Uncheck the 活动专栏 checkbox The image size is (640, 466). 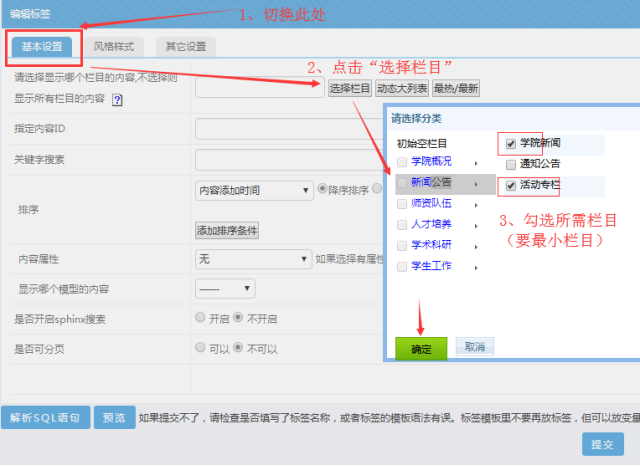(511, 186)
